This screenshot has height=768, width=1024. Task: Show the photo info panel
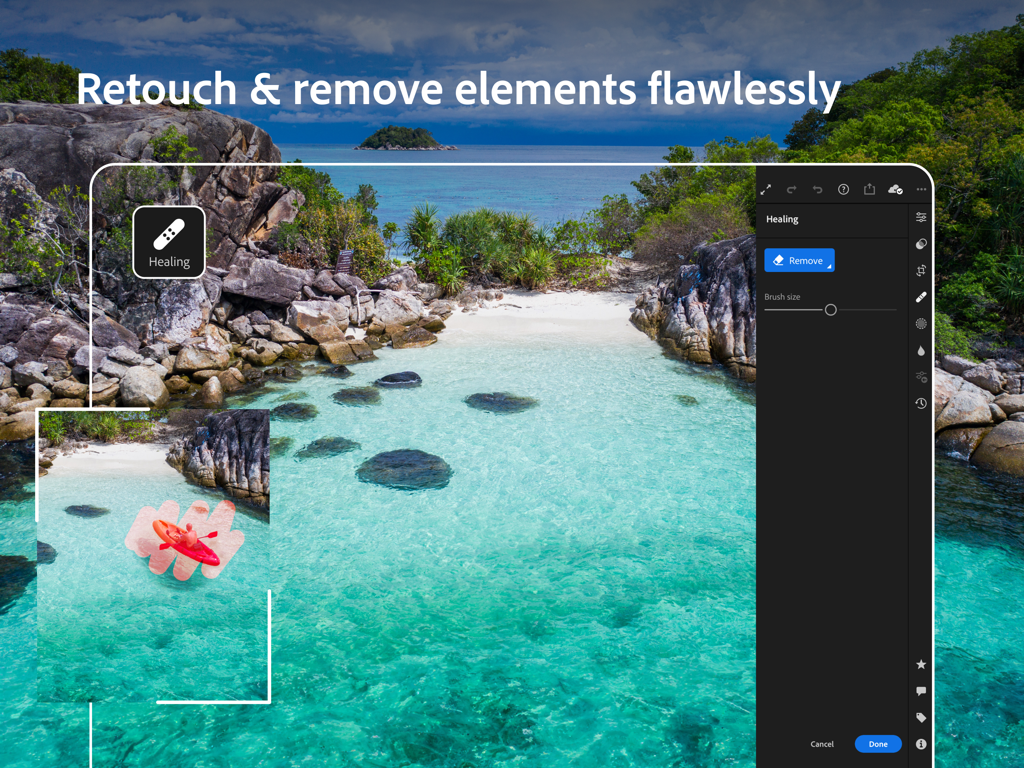click(x=920, y=744)
